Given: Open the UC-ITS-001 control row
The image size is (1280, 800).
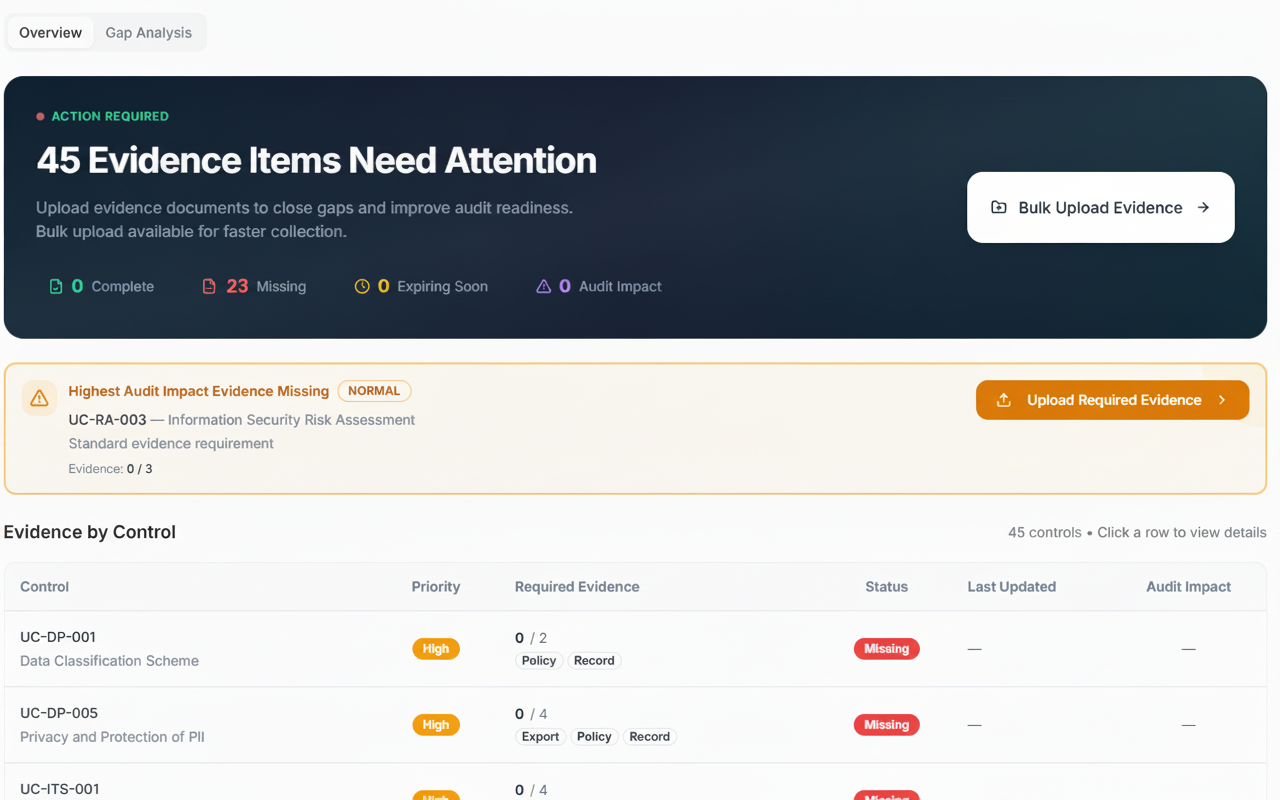Looking at the screenshot, I should pyautogui.click(x=635, y=782).
